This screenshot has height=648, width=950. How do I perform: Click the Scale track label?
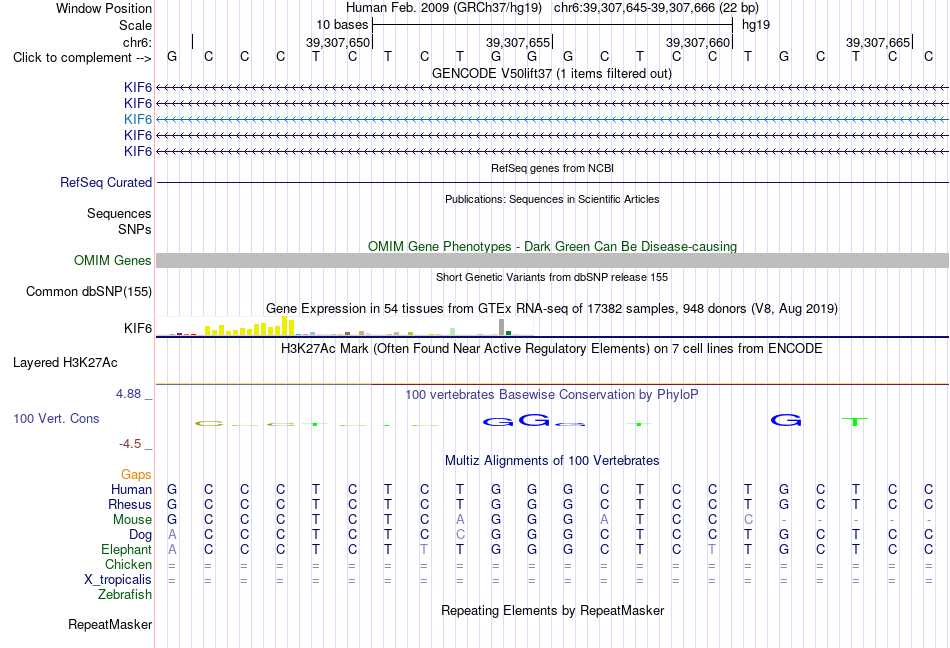tap(135, 25)
